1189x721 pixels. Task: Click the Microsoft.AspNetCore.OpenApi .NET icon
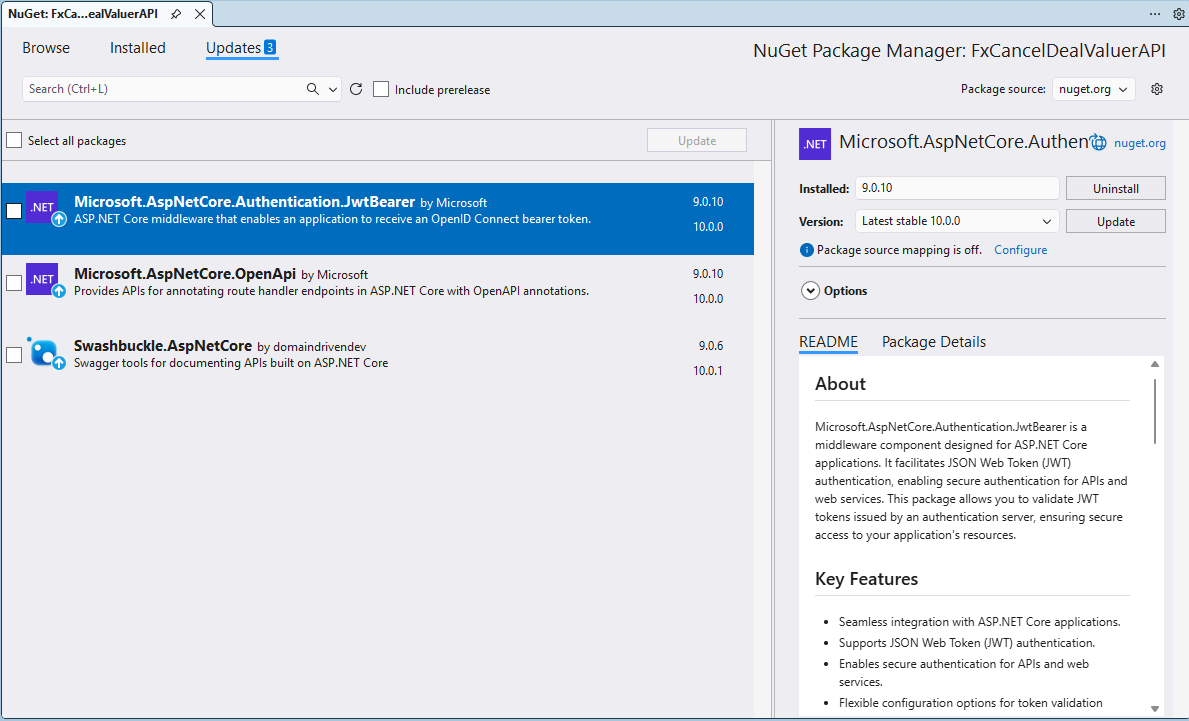point(42,280)
